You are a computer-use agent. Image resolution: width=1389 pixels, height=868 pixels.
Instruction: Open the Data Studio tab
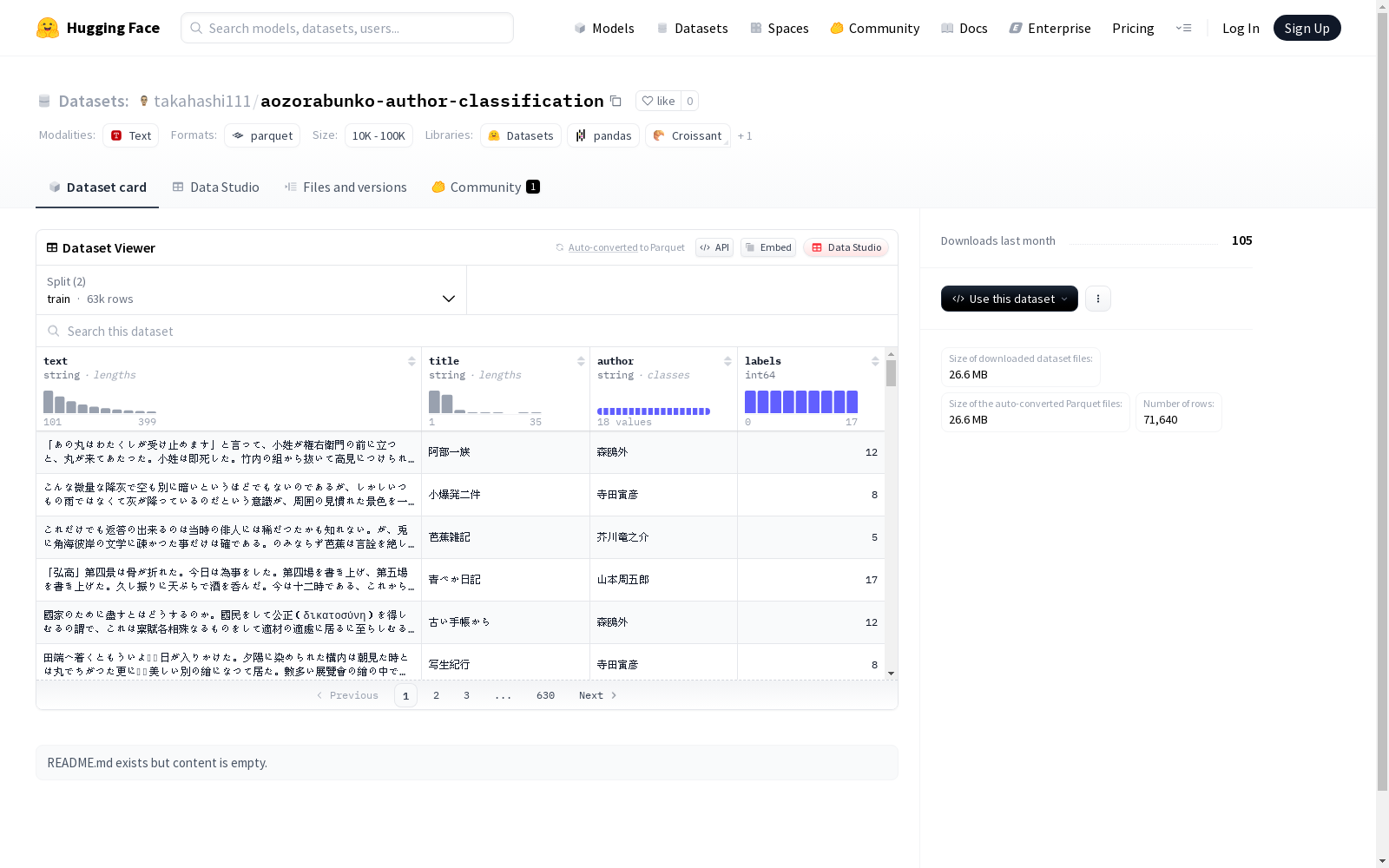[215, 187]
